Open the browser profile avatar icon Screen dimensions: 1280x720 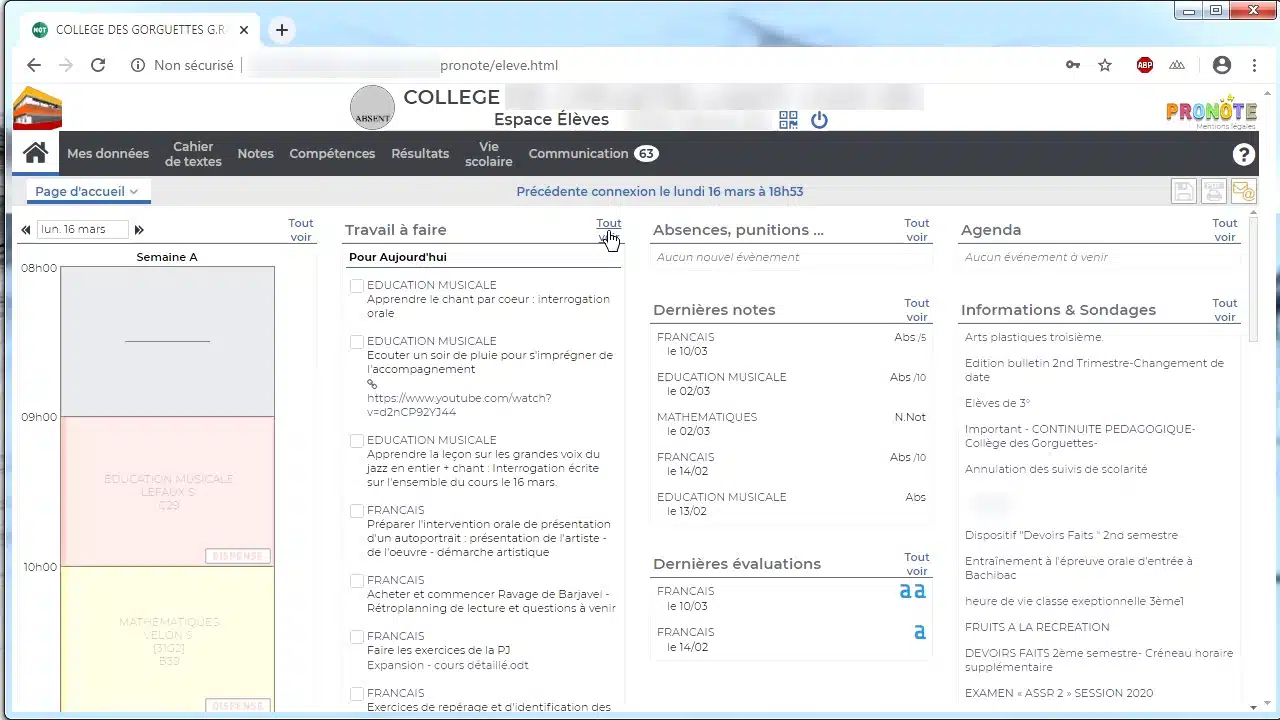[x=1221, y=65]
